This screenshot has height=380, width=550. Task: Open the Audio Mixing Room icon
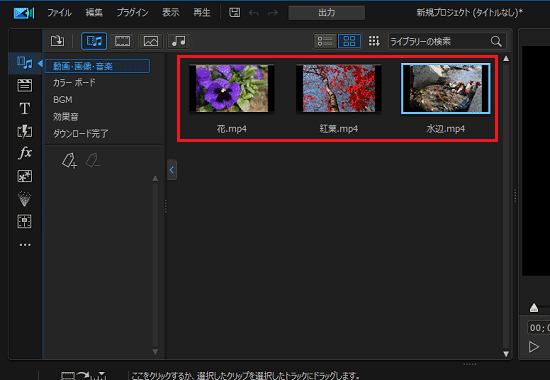click(25, 221)
